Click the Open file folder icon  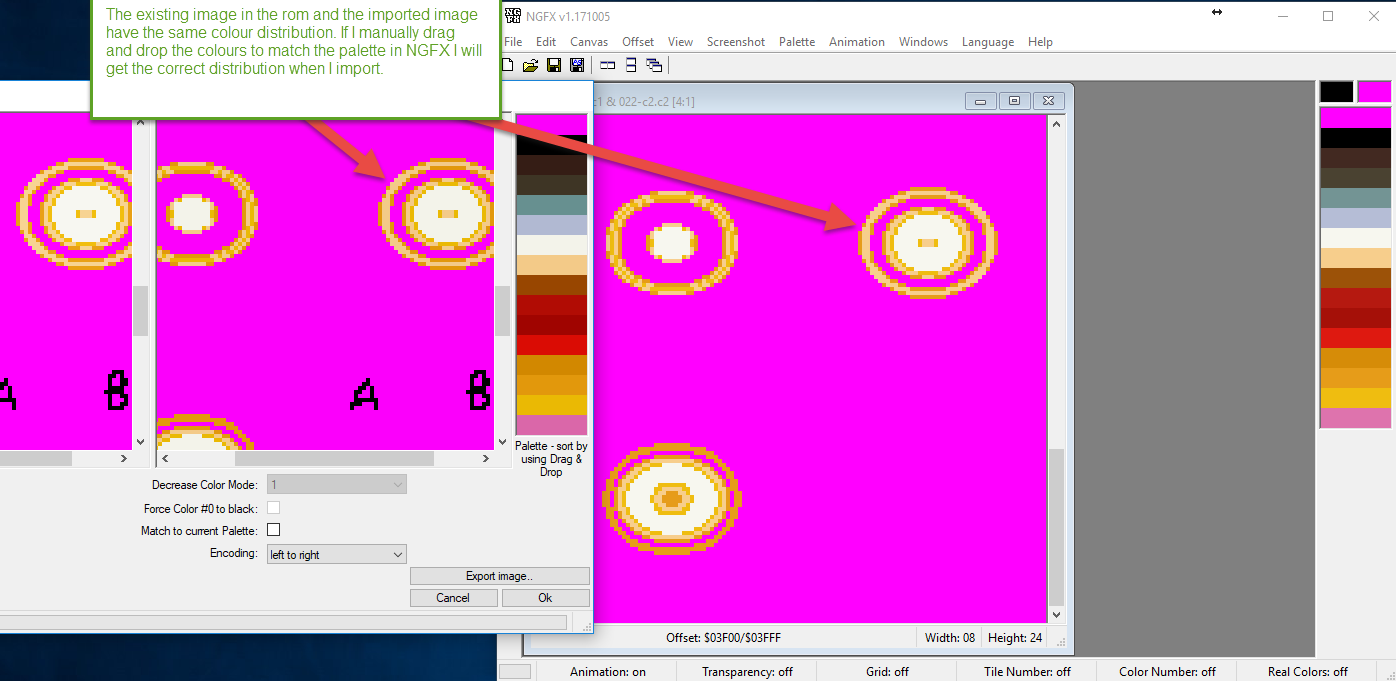click(530, 66)
